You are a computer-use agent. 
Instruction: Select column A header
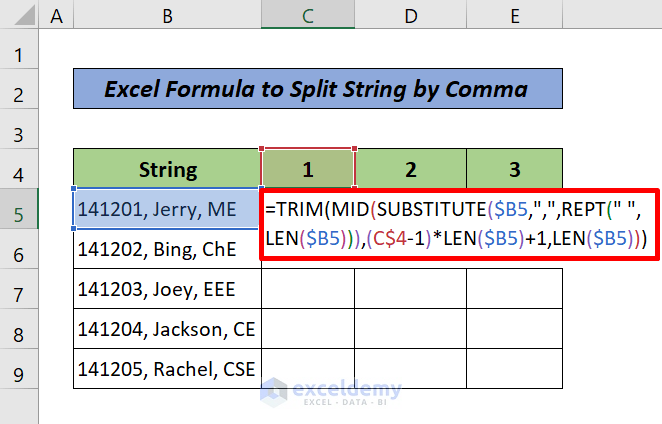(x=55, y=14)
